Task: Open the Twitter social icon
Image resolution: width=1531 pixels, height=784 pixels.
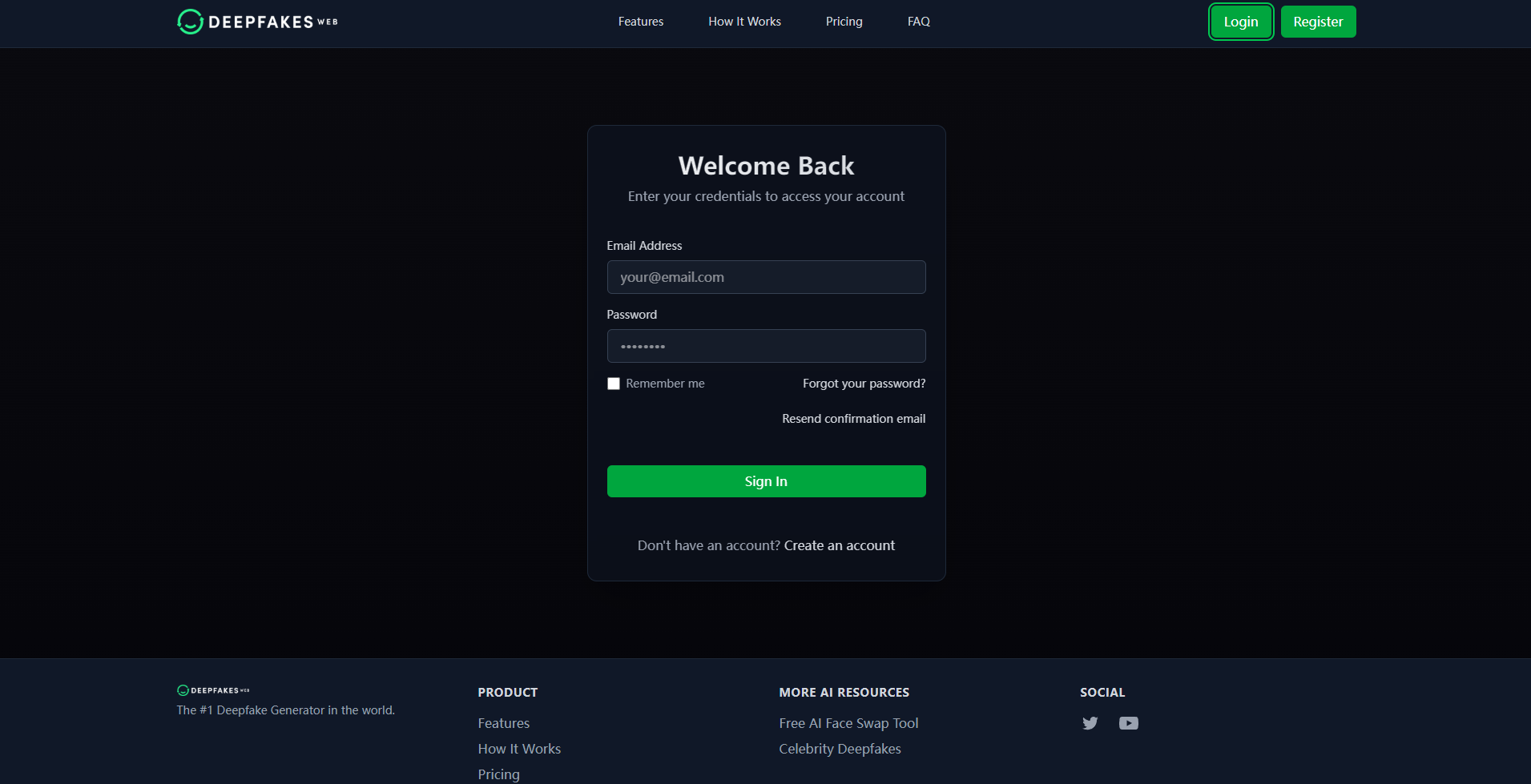Action: 1090,723
